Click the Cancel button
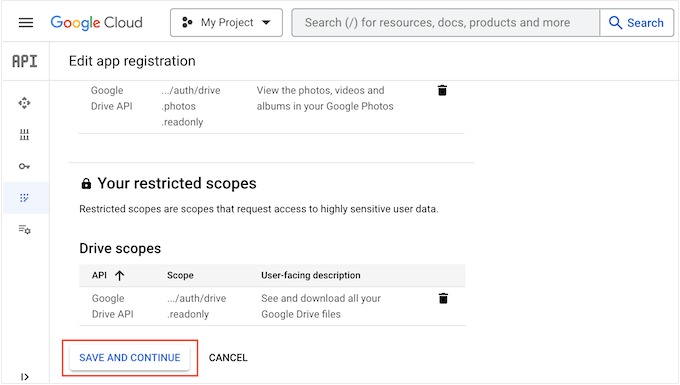Screen dimensions: 680x385 click(228, 358)
